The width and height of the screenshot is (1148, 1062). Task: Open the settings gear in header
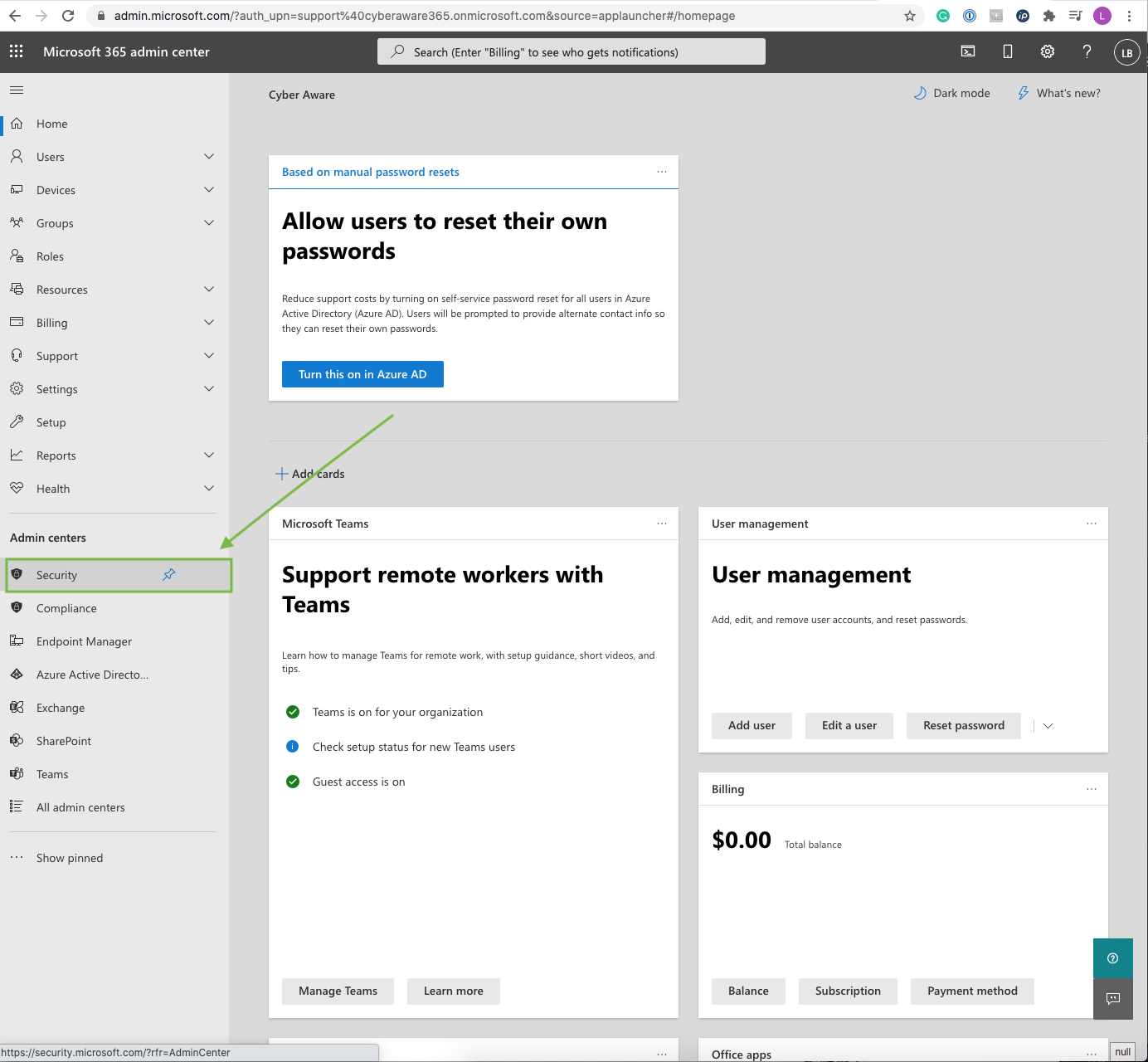(x=1048, y=51)
